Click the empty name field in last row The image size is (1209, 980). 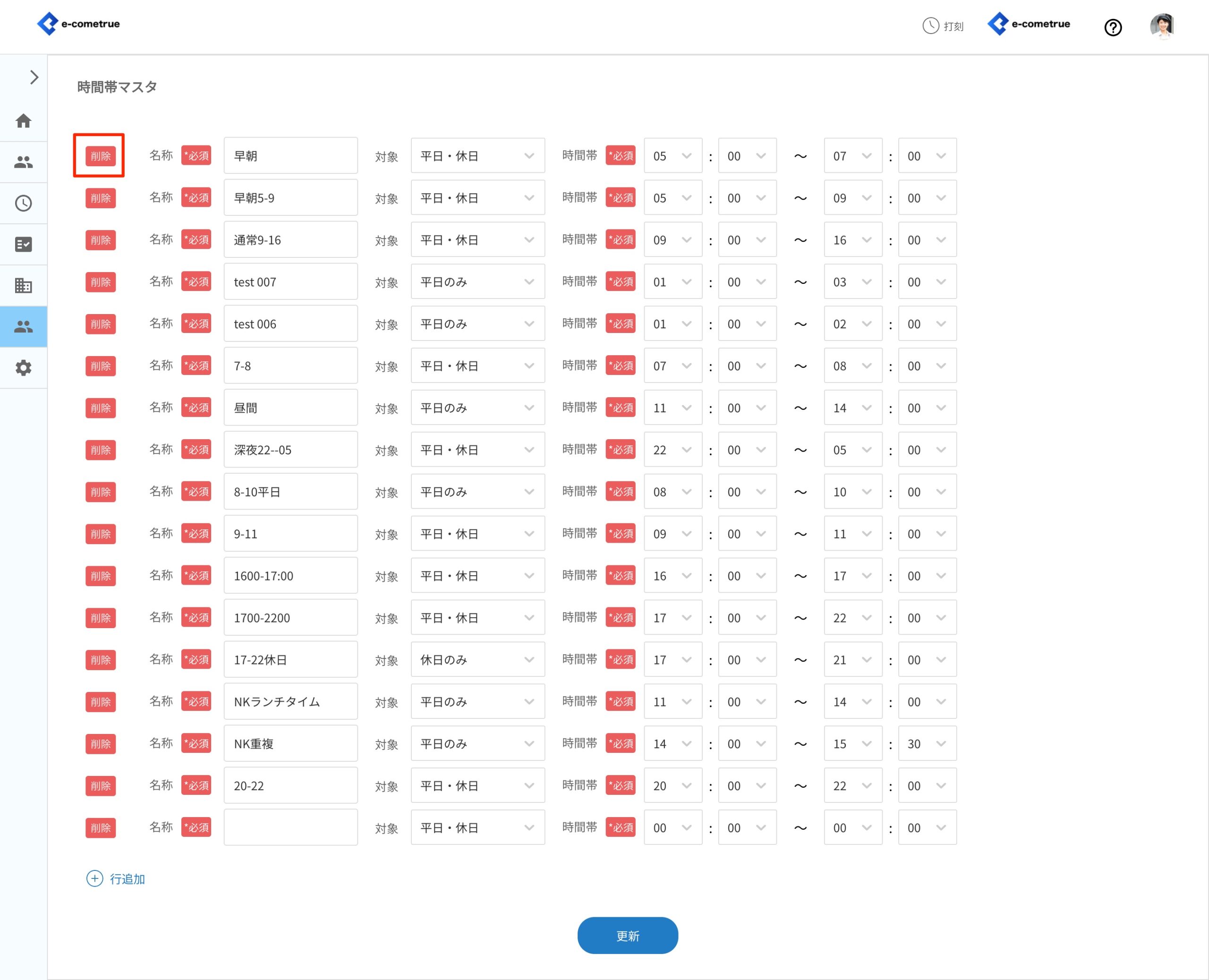pyautogui.click(x=290, y=827)
